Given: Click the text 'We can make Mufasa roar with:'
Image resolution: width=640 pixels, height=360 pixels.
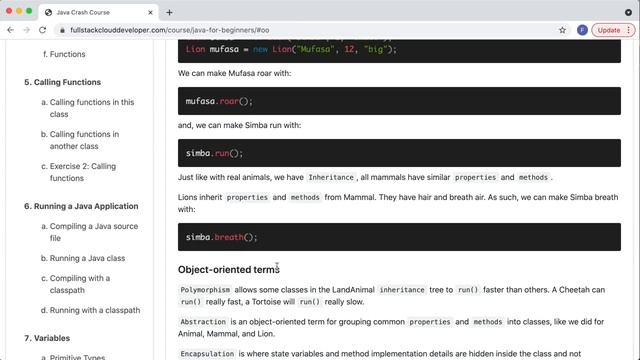Looking at the screenshot, I should [x=234, y=73].
